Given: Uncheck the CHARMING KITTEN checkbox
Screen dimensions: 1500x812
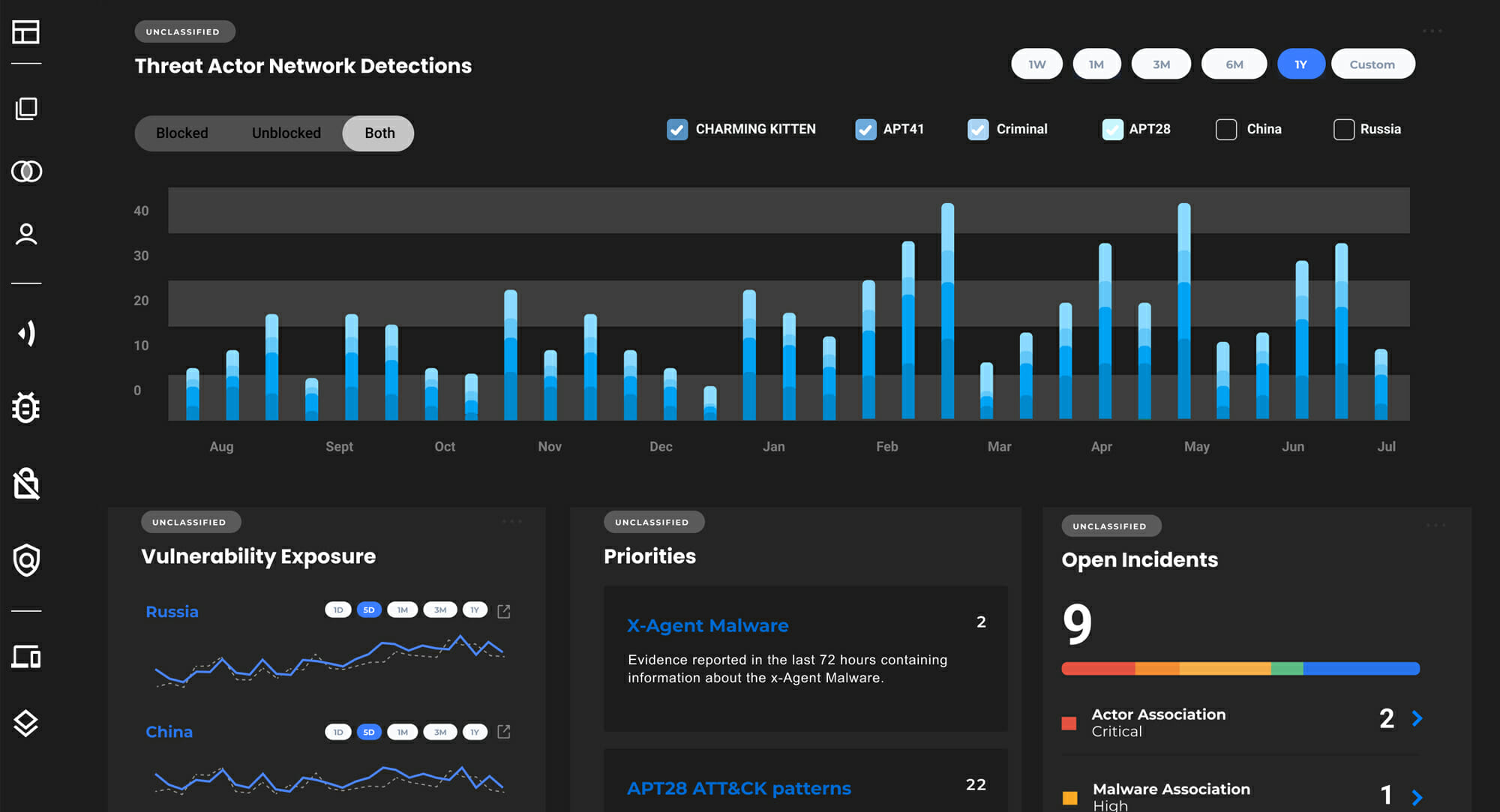Looking at the screenshot, I should click(677, 130).
